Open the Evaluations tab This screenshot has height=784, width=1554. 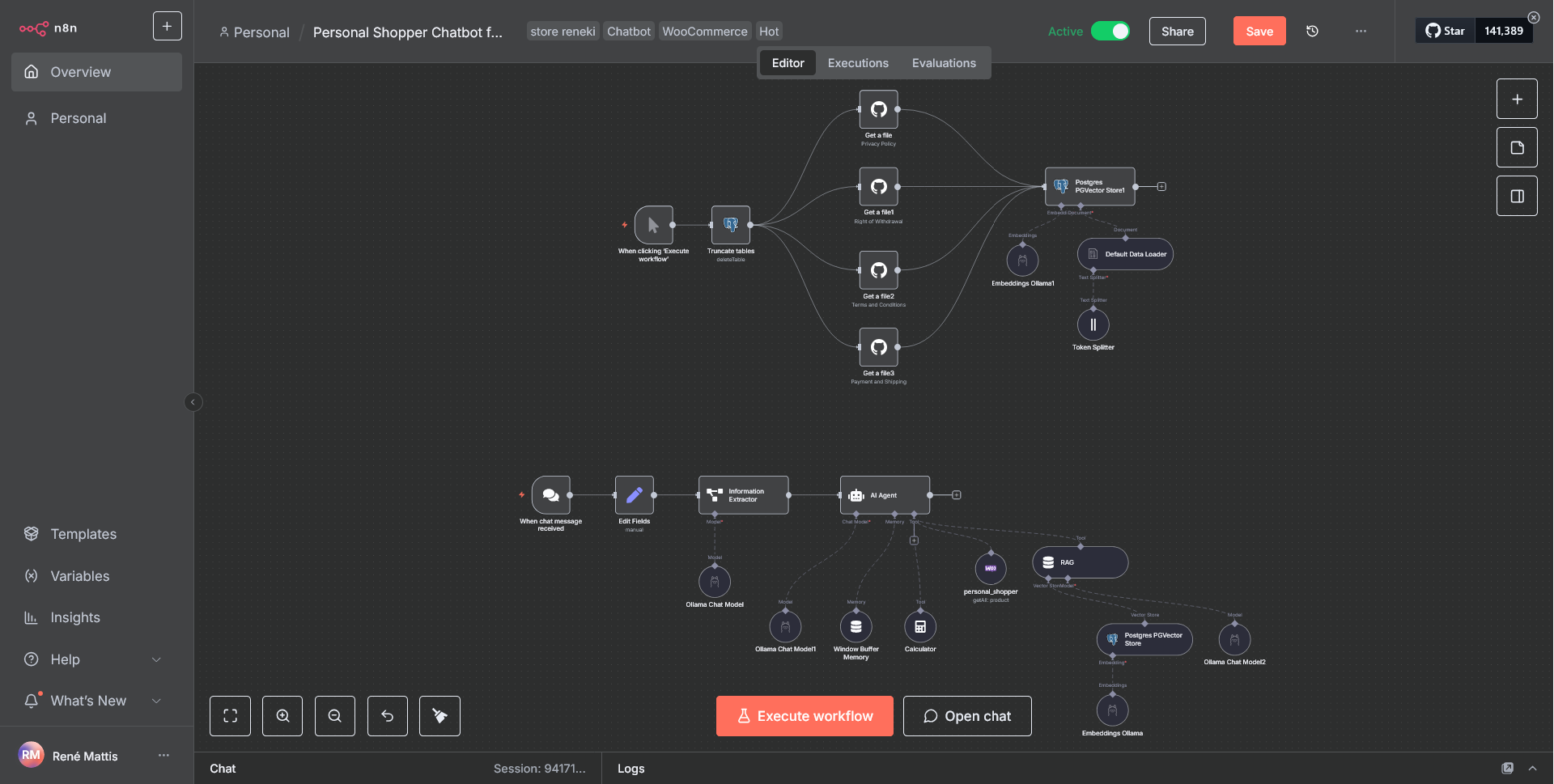click(x=944, y=63)
